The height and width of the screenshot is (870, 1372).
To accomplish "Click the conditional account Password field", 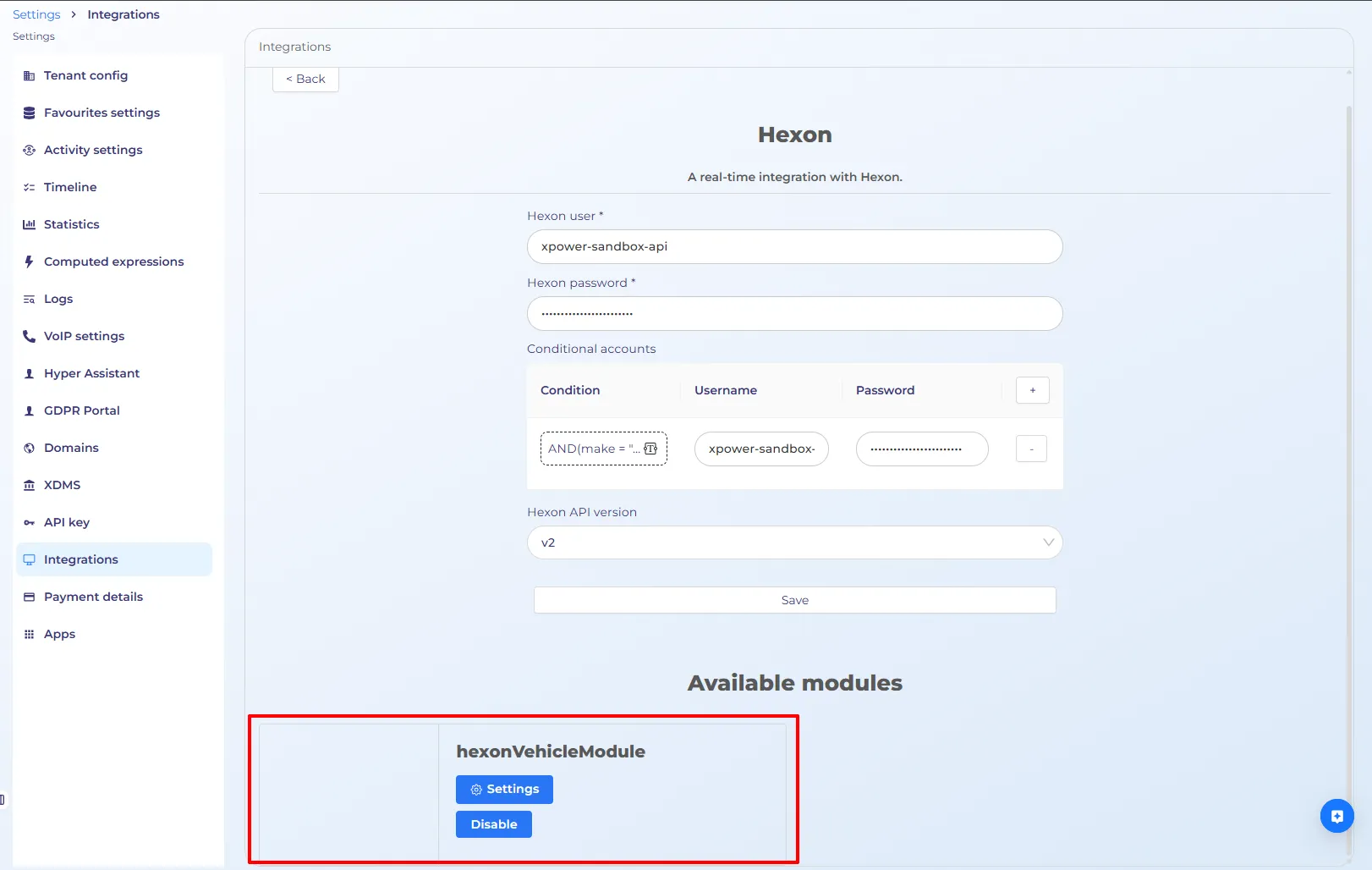I will 922,449.
